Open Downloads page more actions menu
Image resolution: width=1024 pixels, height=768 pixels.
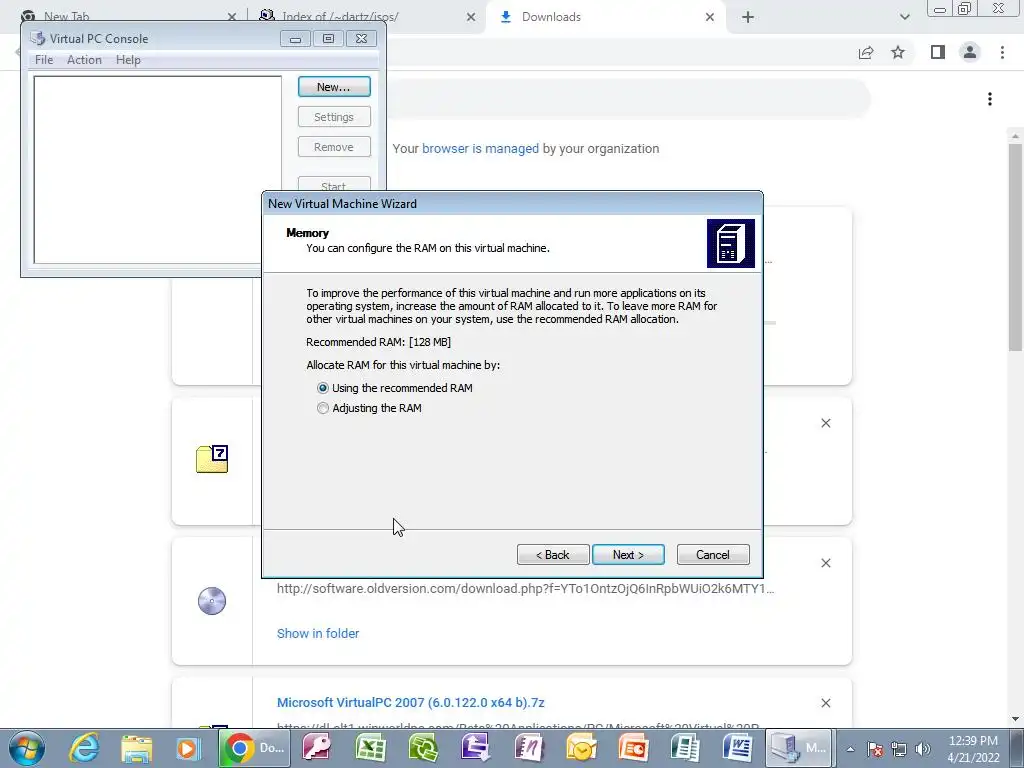pyautogui.click(x=990, y=99)
